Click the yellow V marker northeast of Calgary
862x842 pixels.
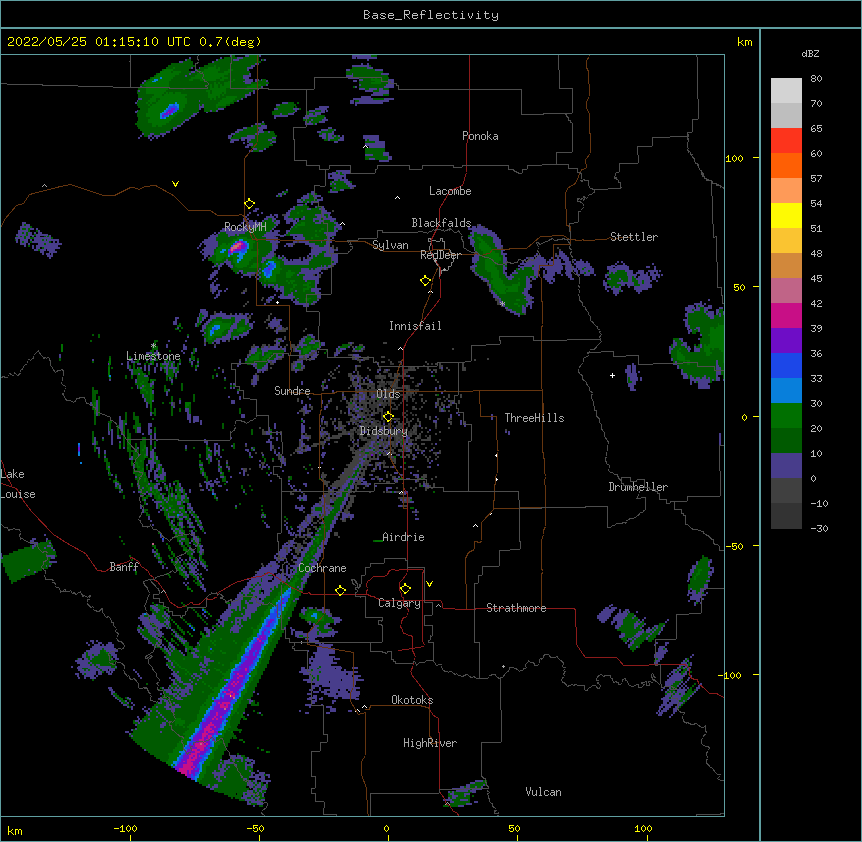coord(429,584)
